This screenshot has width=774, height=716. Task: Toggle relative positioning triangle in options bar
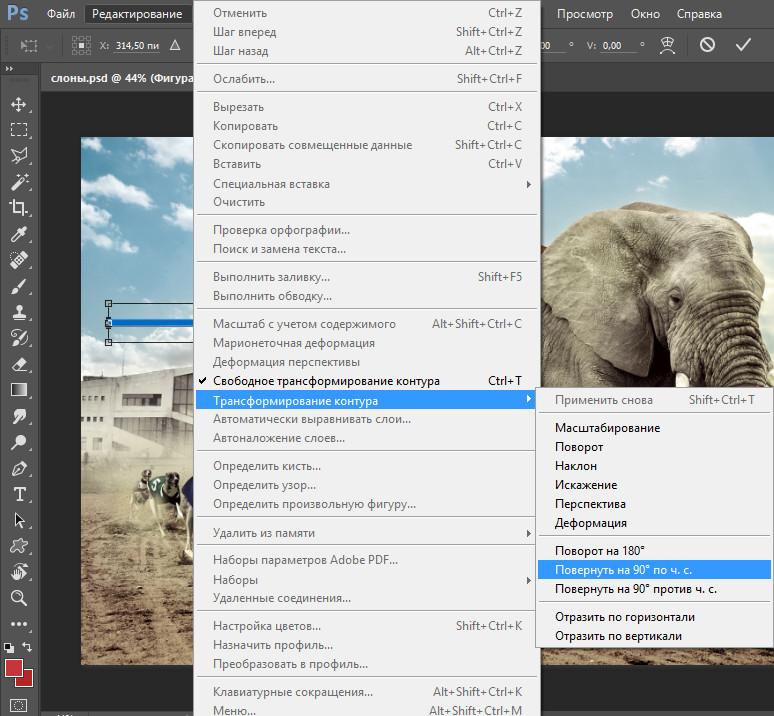tap(175, 45)
